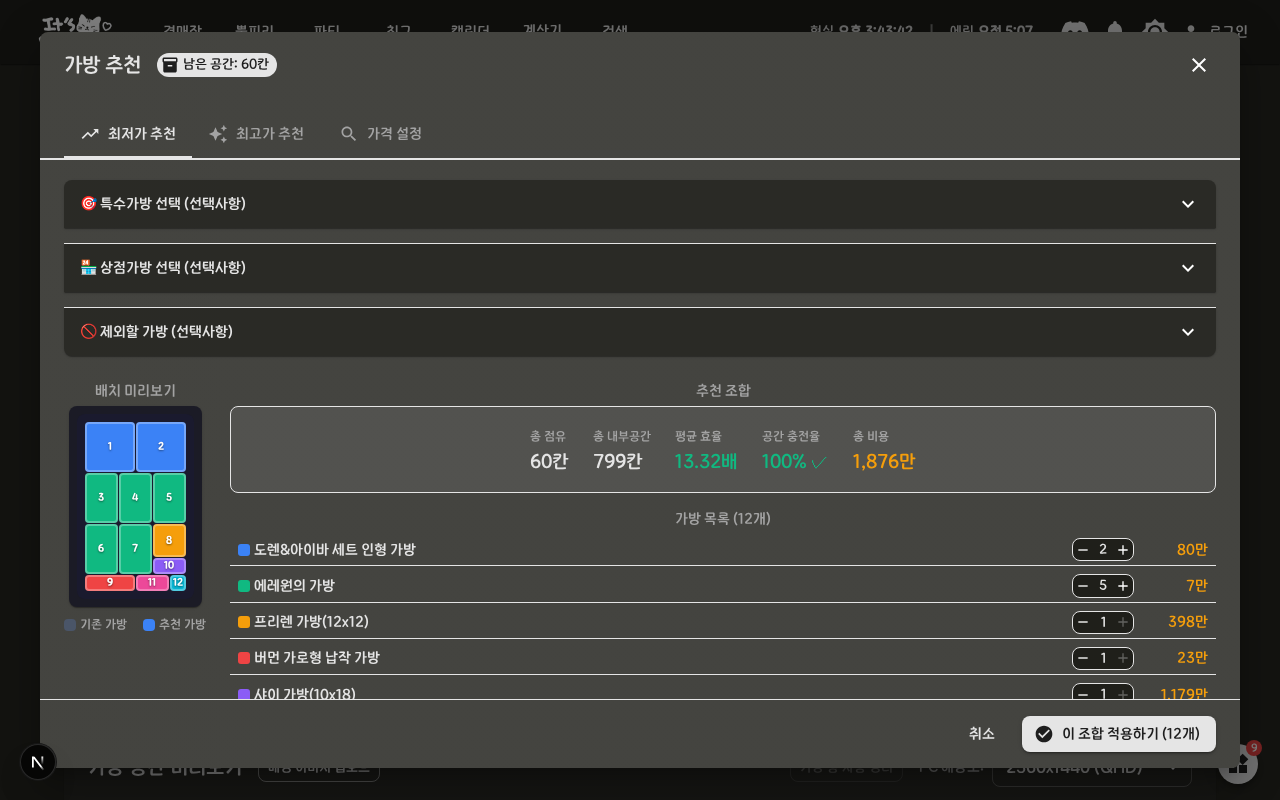Click the 평균 효율 13.32배 value
Viewport: 1280px width, 800px height.
[x=706, y=461]
